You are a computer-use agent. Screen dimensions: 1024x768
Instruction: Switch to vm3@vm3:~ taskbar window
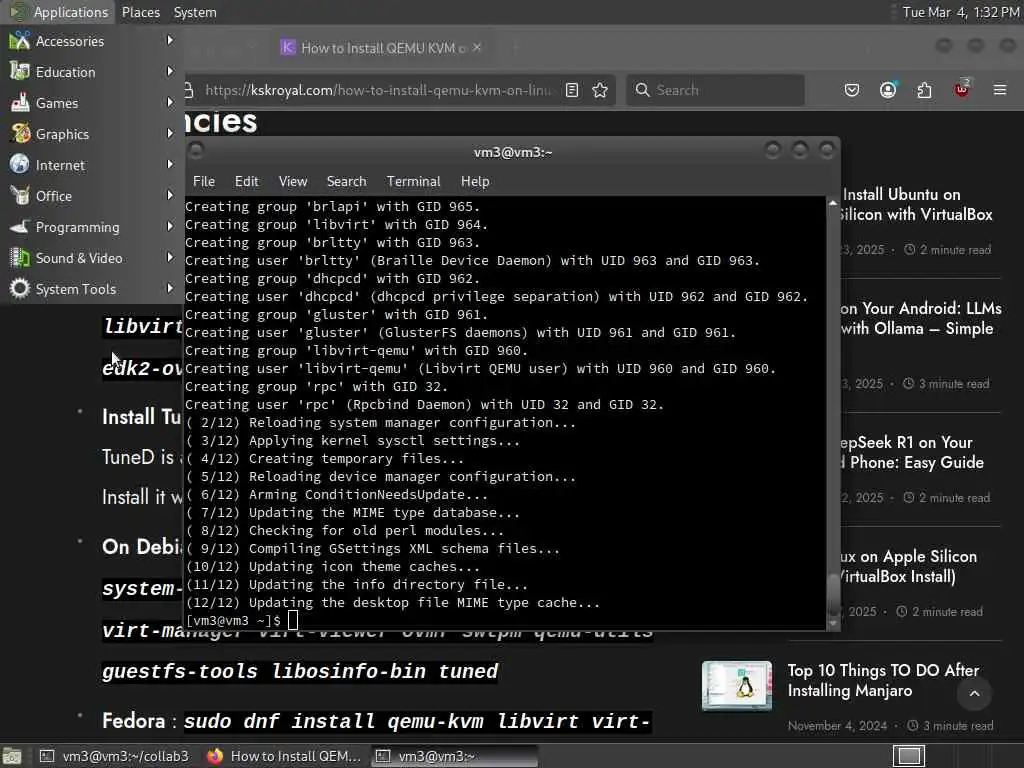pos(454,756)
